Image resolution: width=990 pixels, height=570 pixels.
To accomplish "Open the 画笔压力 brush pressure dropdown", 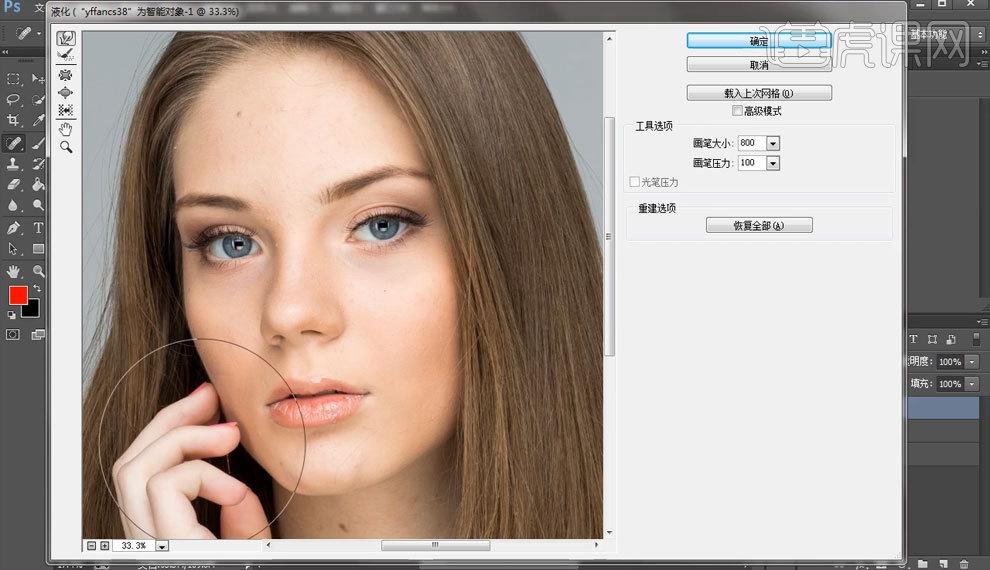I will pyautogui.click(x=773, y=163).
